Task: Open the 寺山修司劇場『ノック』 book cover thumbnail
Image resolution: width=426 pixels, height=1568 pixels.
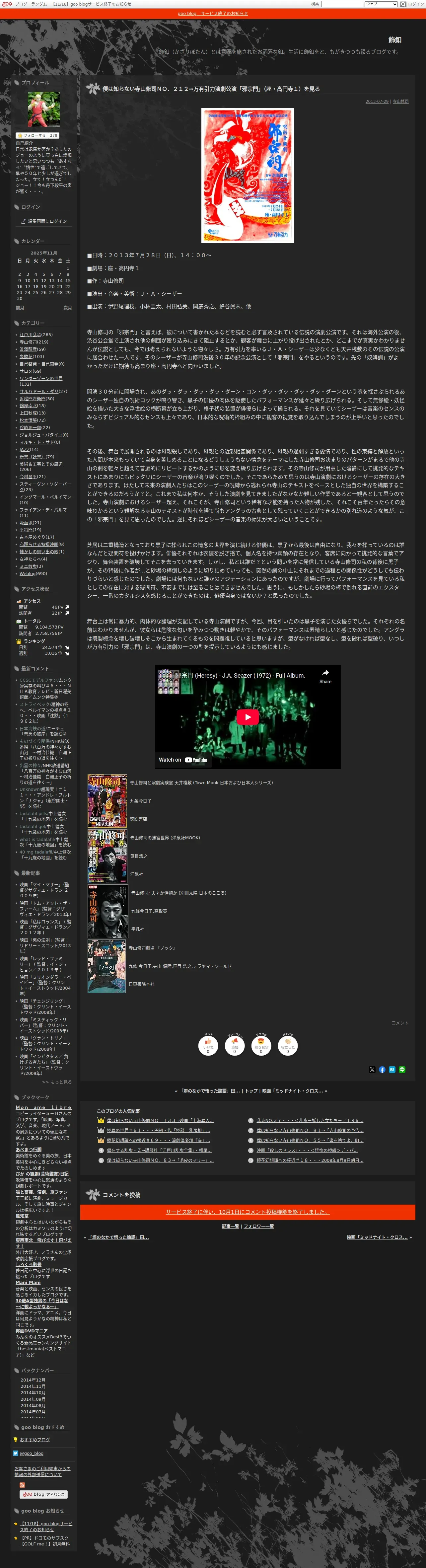Action: [x=106, y=966]
